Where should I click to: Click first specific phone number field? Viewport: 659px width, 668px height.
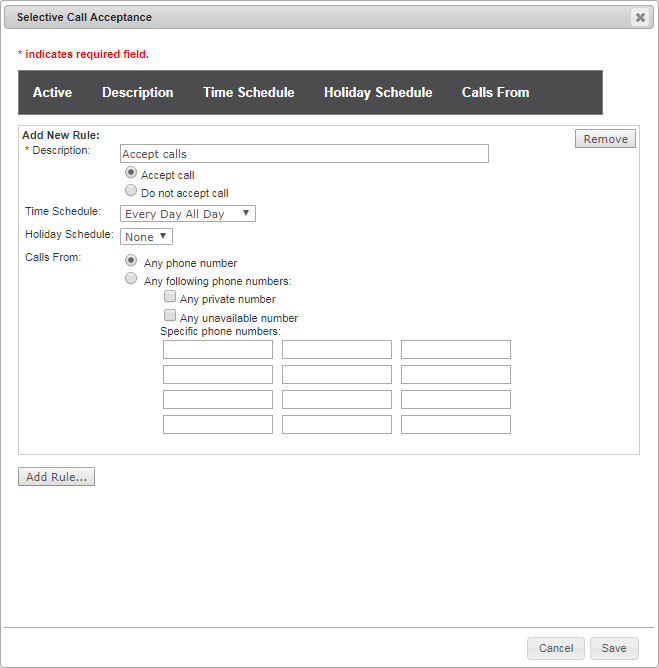(218, 350)
